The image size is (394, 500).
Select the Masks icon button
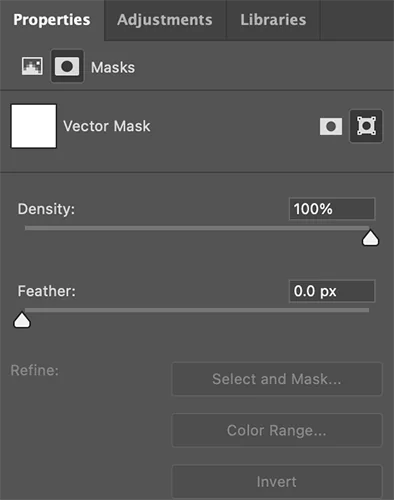pyautogui.click(x=67, y=66)
